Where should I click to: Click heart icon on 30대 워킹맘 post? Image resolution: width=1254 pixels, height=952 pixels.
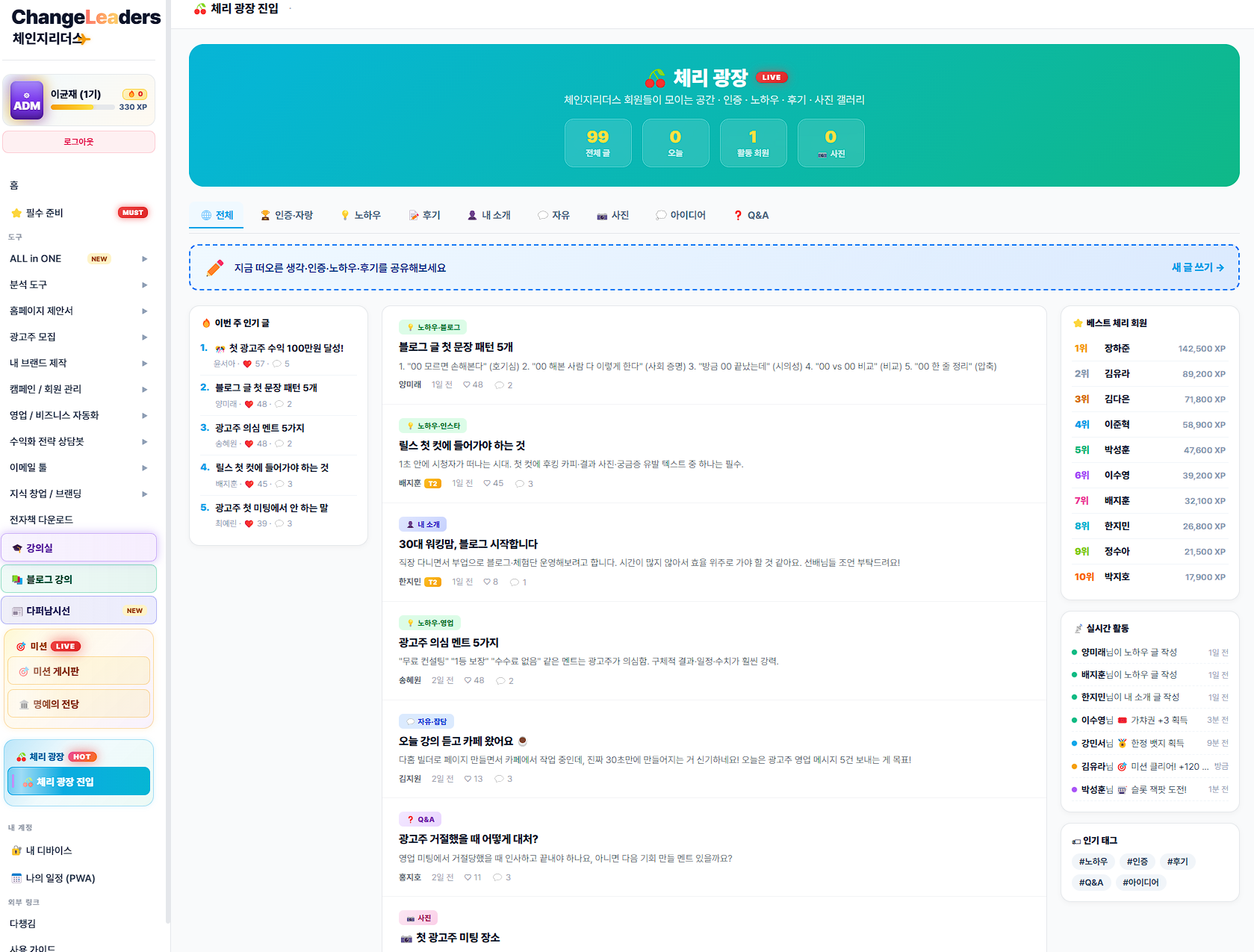click(487, 582)
